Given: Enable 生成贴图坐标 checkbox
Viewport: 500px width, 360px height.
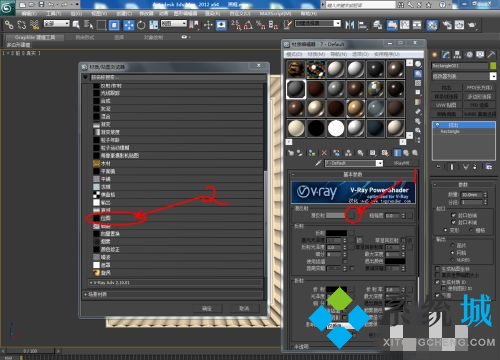Looking at the screenshot, I should click(x=438, y=269).
